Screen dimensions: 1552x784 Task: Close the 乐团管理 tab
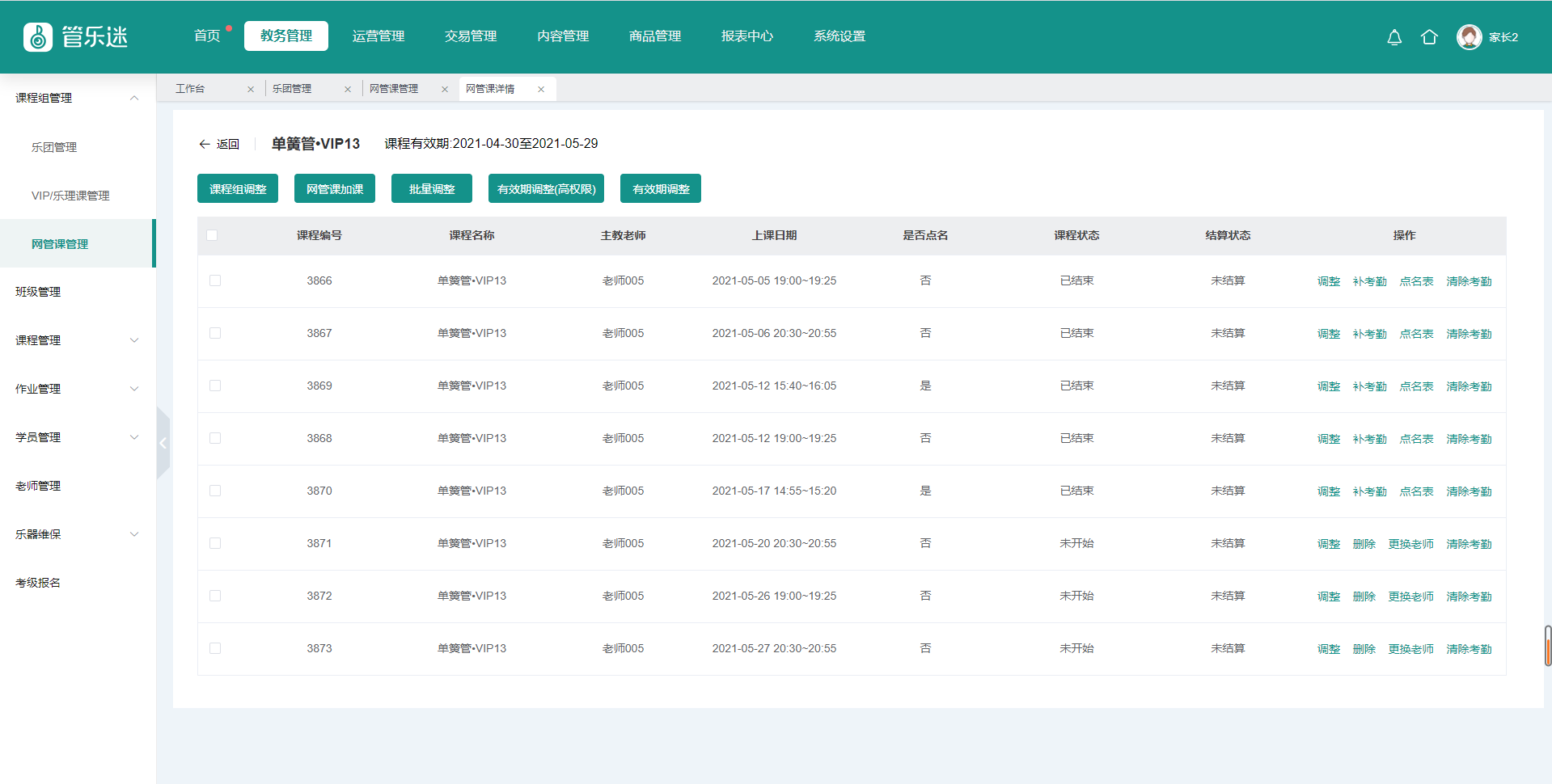tap(348, 90)
